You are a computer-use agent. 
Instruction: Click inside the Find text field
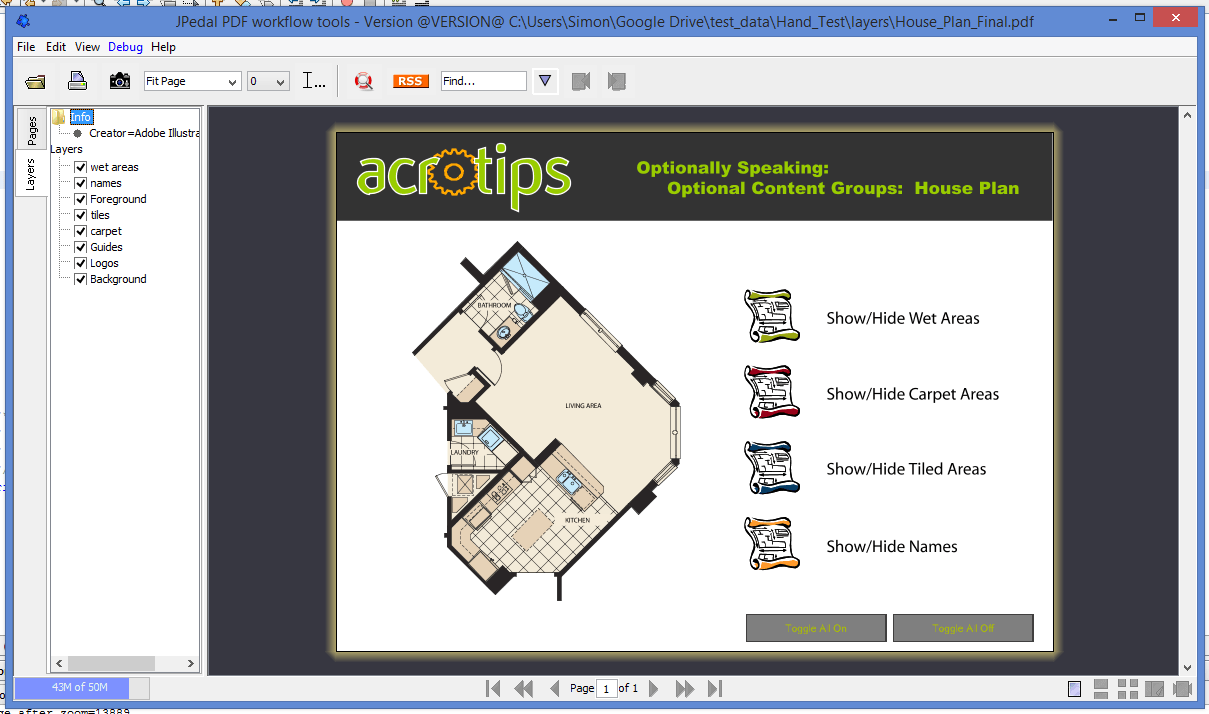(x=483, y=81)
